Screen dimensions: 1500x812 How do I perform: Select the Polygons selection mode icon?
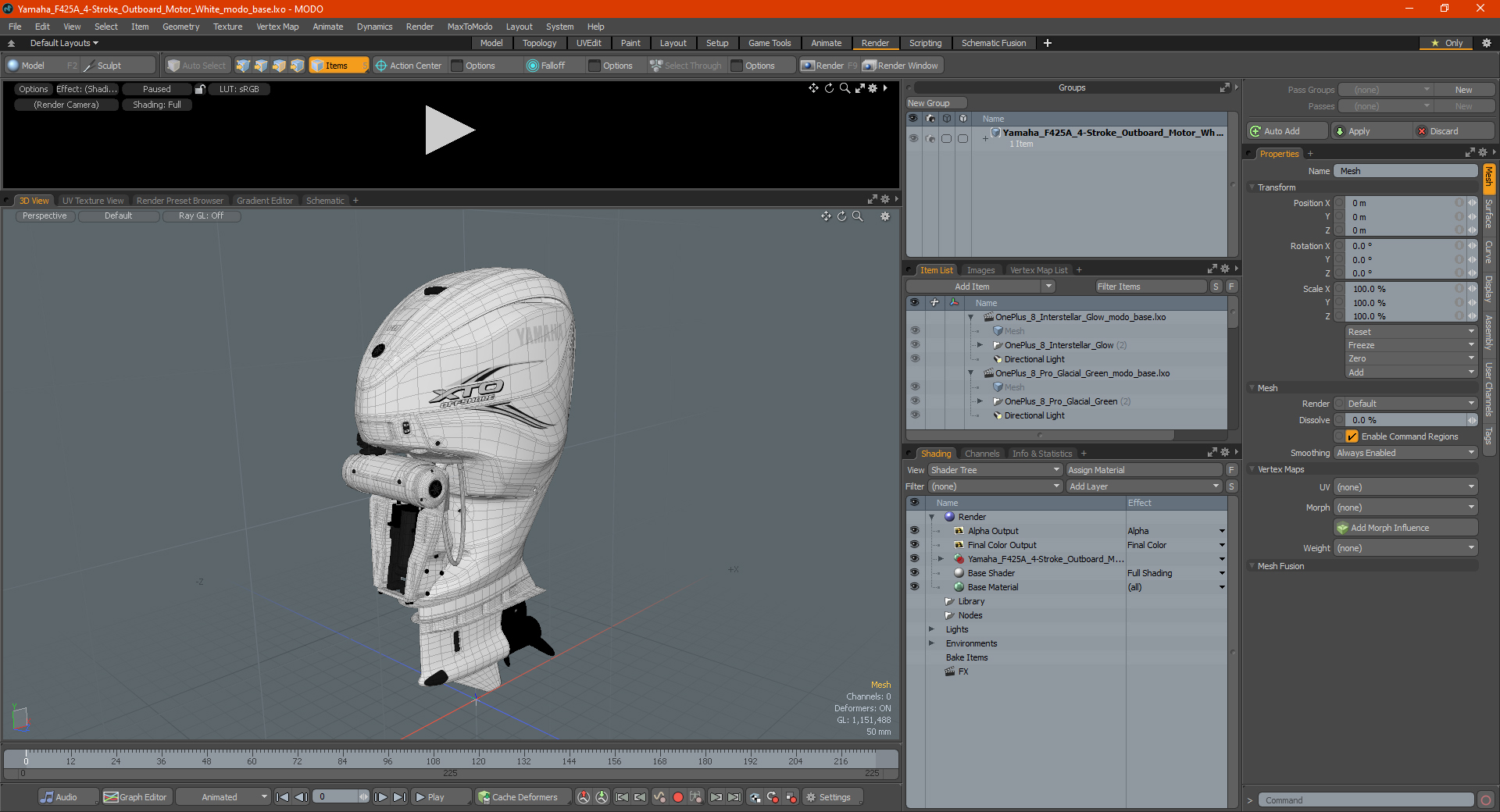pyautogui.click(x=279, y=66)
